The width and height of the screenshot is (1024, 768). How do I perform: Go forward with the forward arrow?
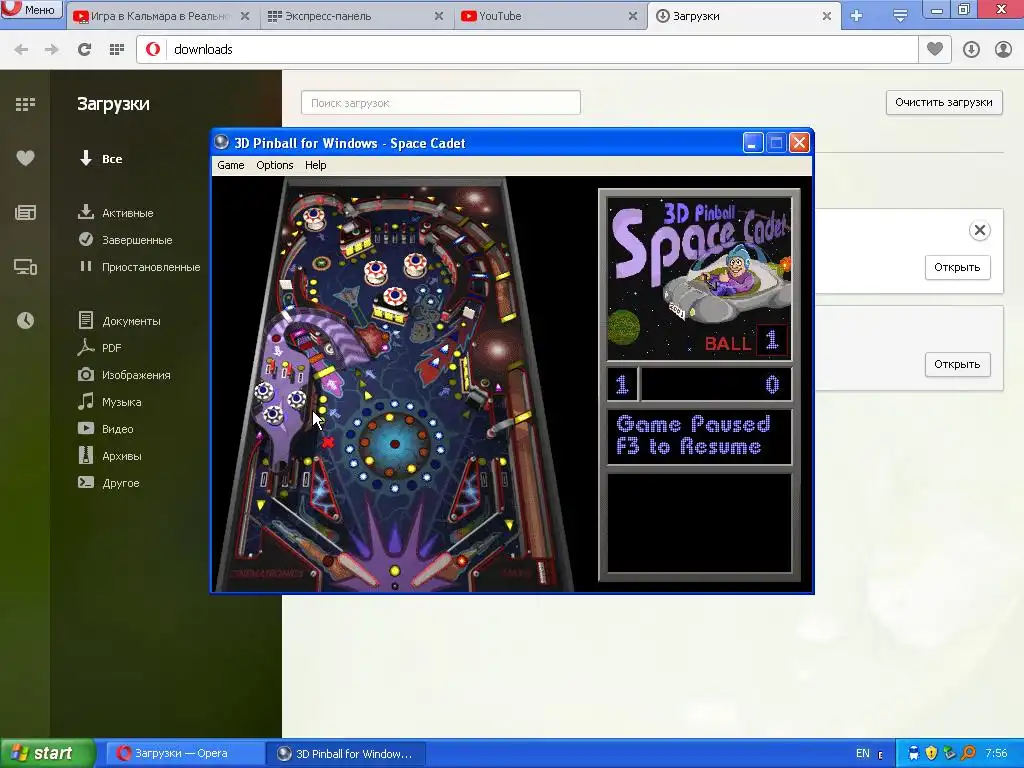pyautogui.click(x=52, y=50)
